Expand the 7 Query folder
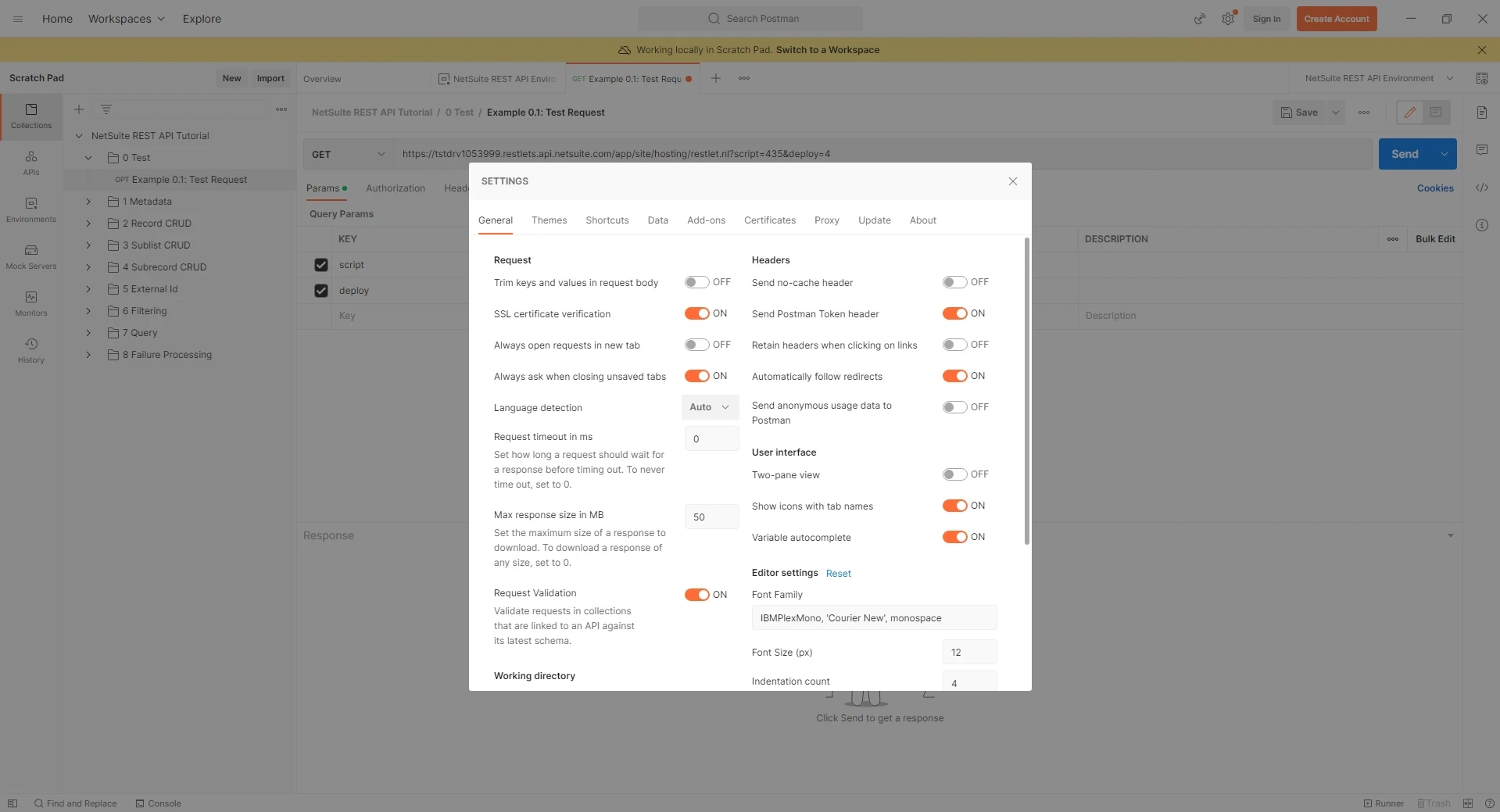The image size is (1500, 812). [x=88, y=333]
